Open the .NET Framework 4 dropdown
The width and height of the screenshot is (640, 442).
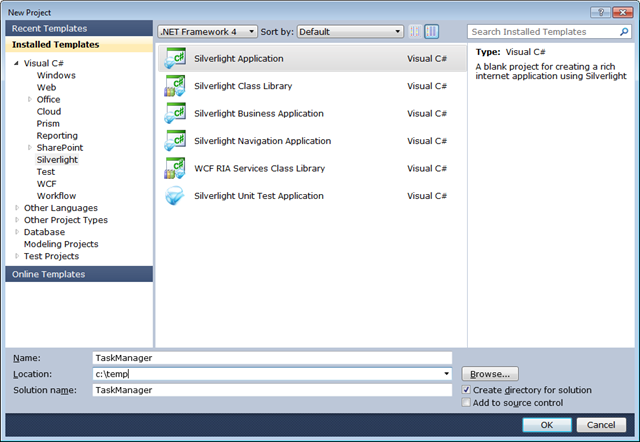point(208,32)
